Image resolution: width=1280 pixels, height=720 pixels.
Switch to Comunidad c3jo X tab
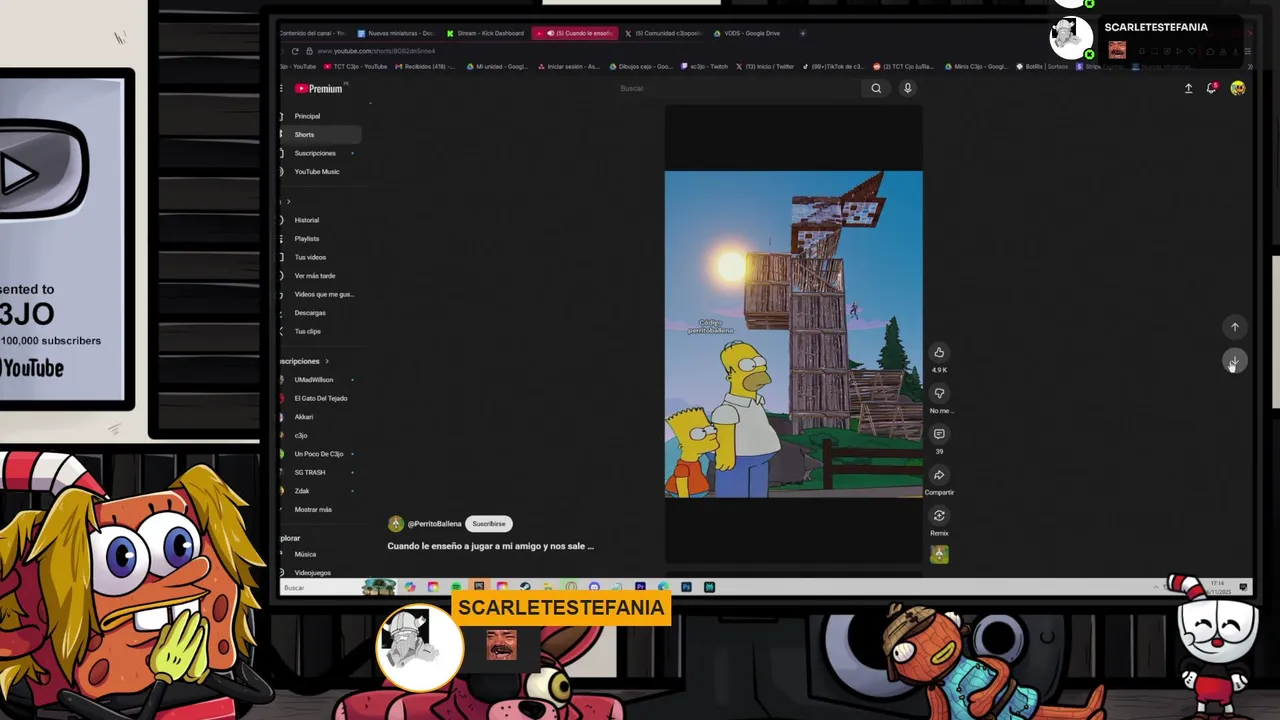(665, 33)
